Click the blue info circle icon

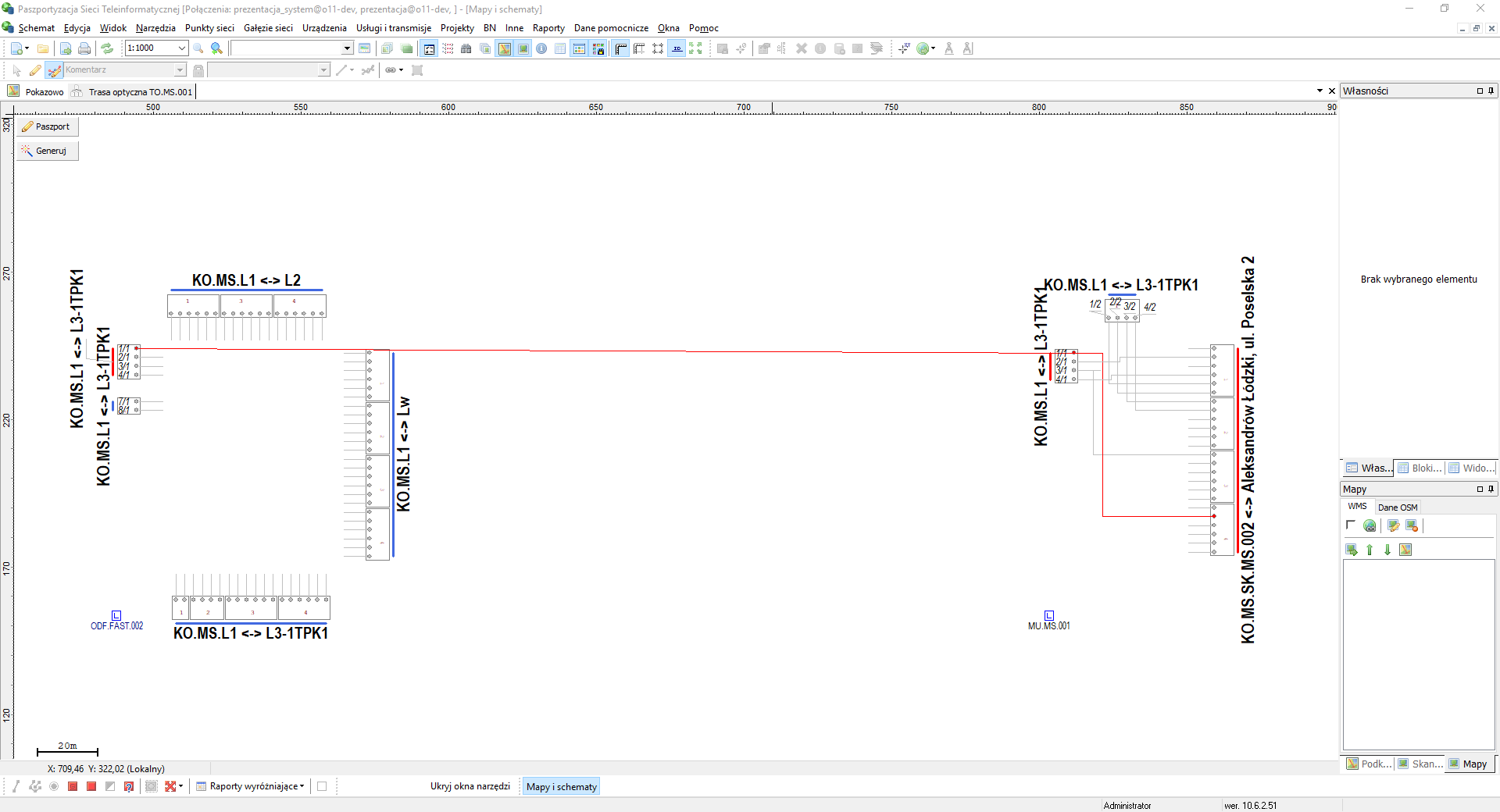(x=541, y=48)
